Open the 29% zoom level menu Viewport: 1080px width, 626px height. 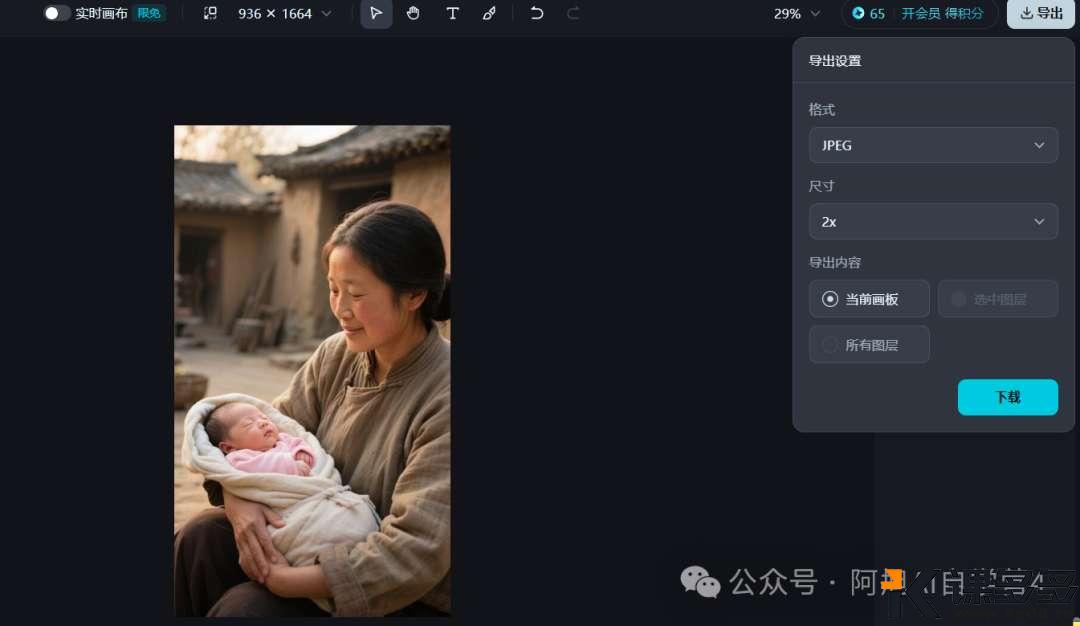(x=795, y=13)
